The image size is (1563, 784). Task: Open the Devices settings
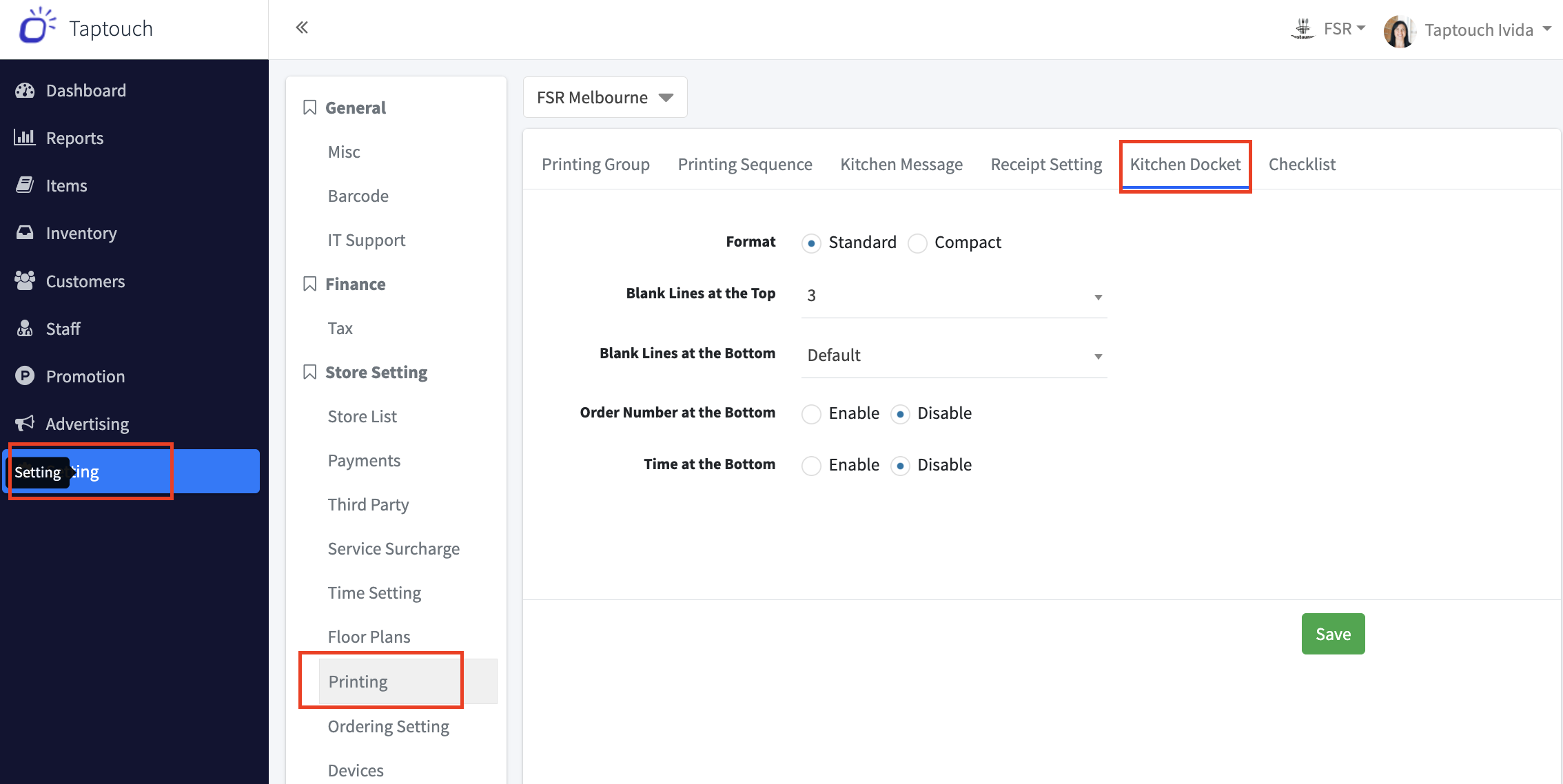(x=356, y=770)
